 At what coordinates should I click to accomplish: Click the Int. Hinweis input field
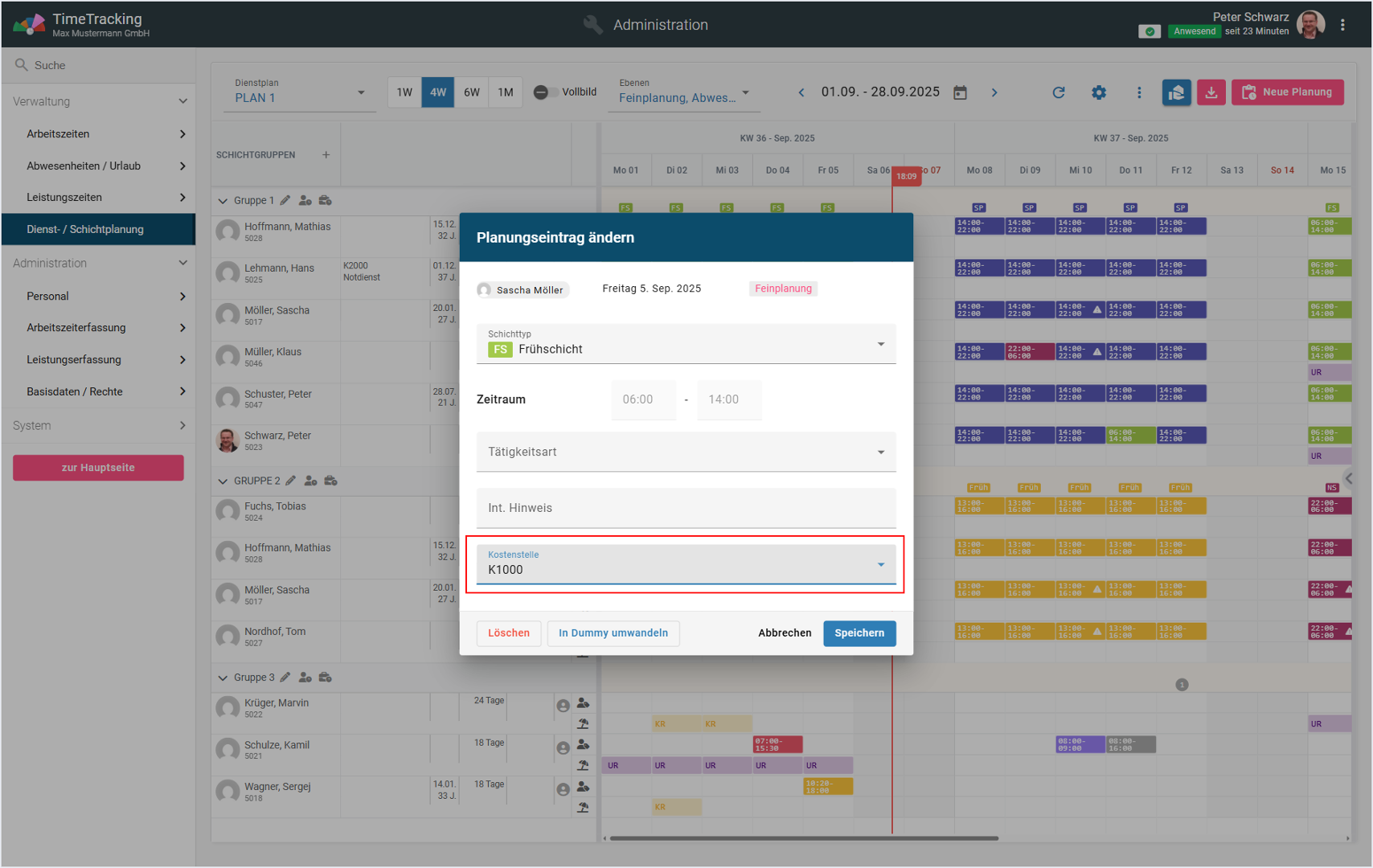(686, 508)
